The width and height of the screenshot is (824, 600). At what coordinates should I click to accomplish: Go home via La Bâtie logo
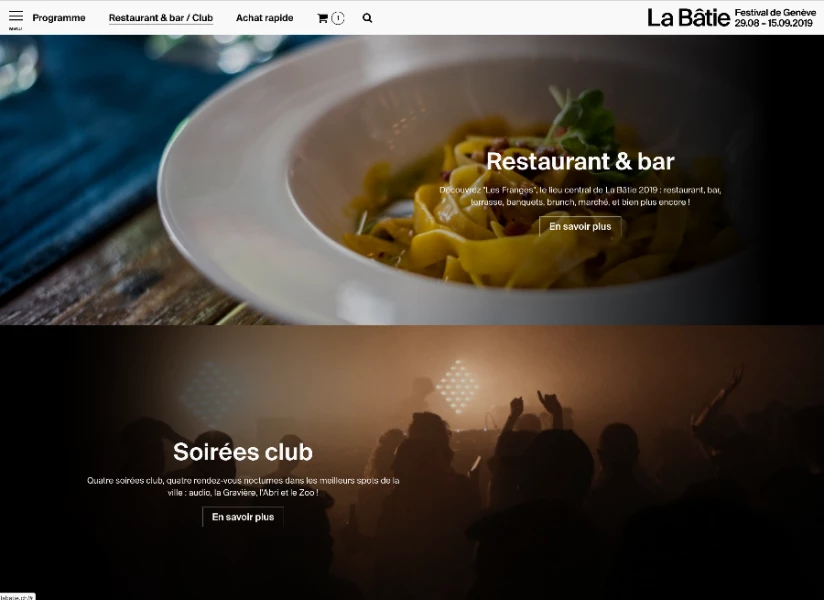pyautogui.click(x=688, y=18)
